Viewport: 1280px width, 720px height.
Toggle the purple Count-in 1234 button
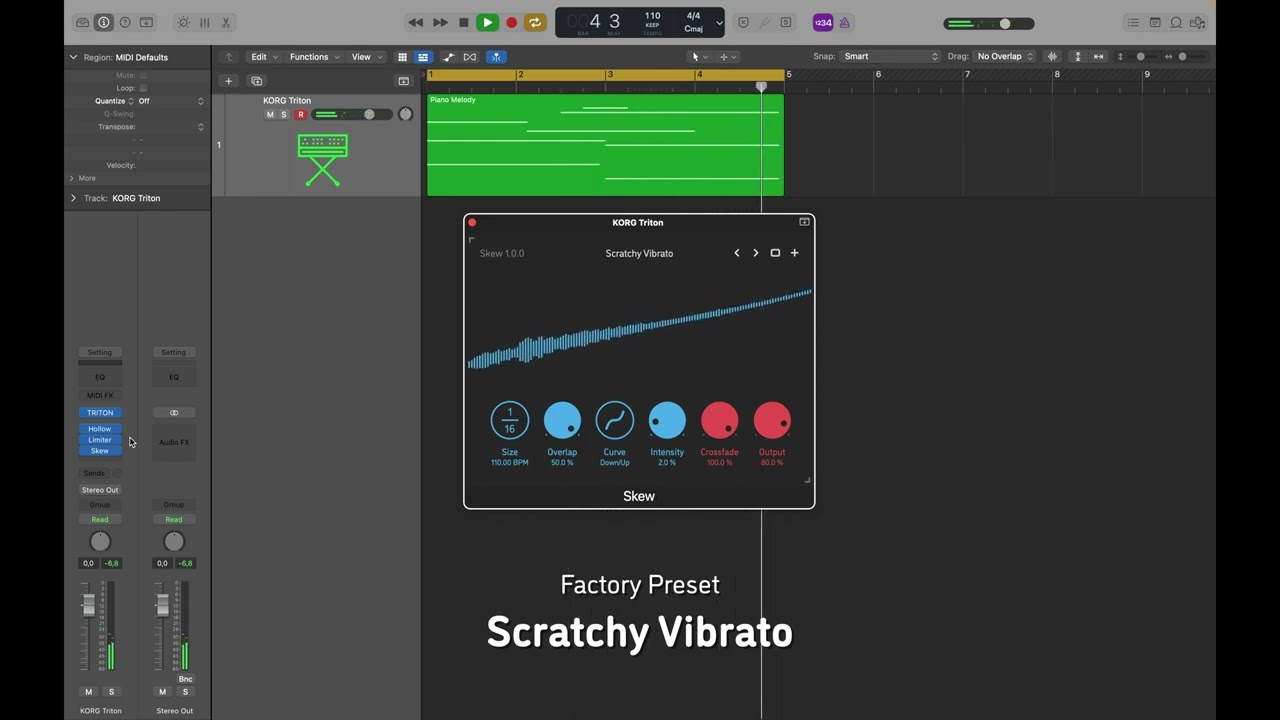click(x=822, y=22)
